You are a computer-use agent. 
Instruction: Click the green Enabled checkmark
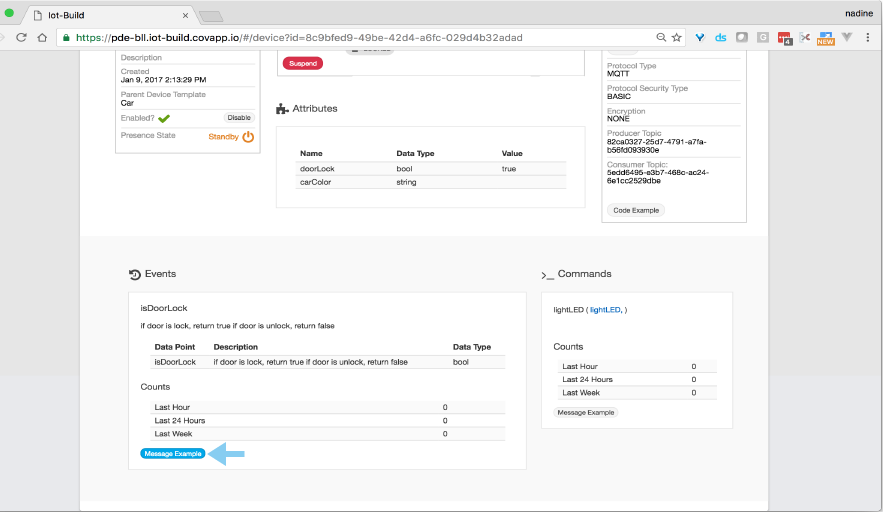[x=164, y=118]
